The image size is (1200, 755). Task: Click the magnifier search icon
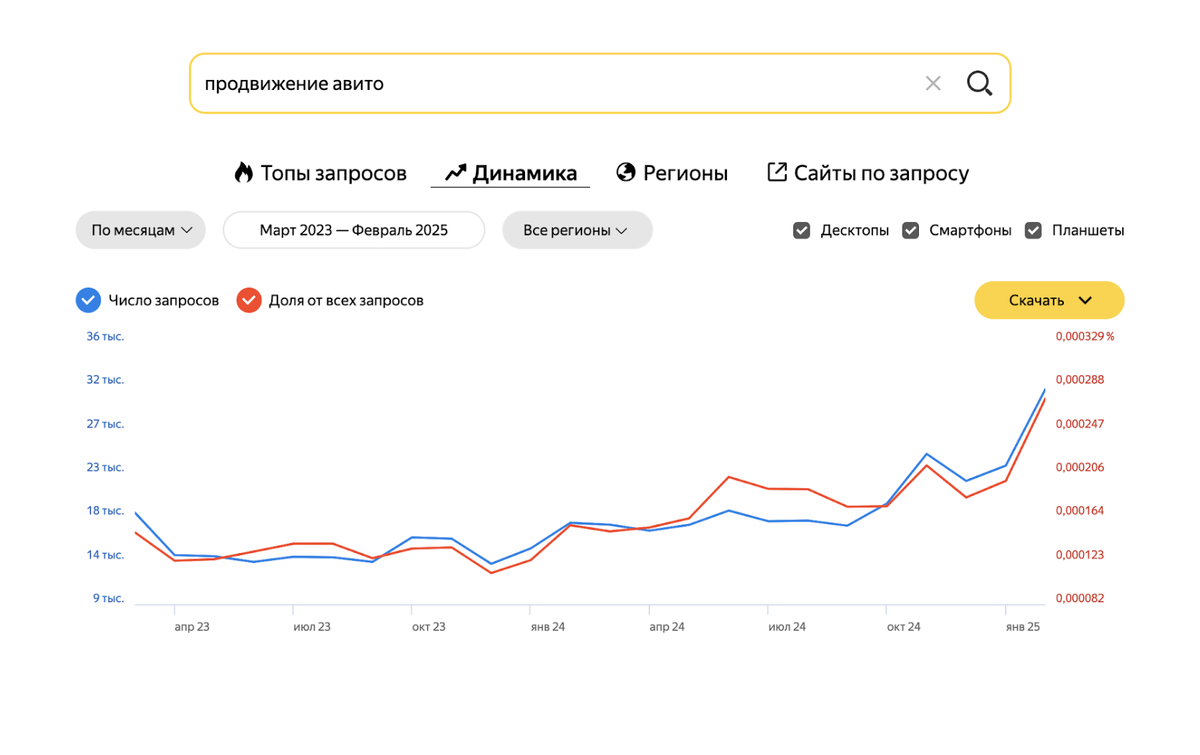(x=980, y=84)
